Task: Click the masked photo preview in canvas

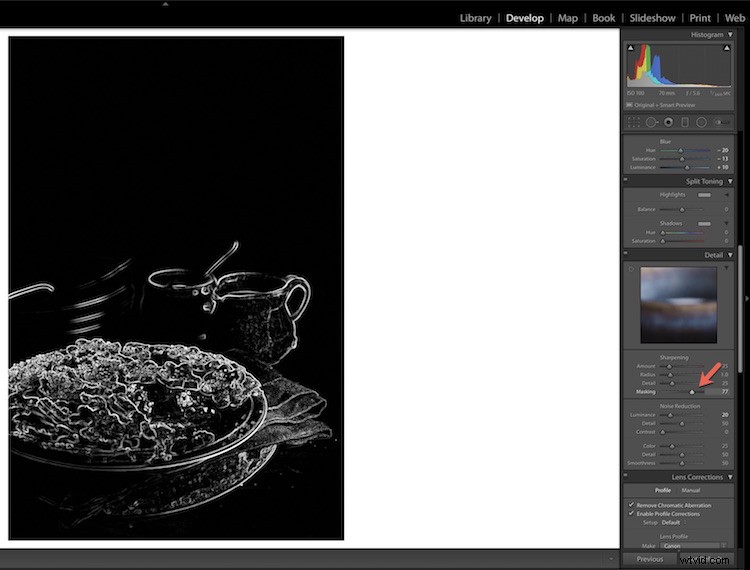Action: 176,288
